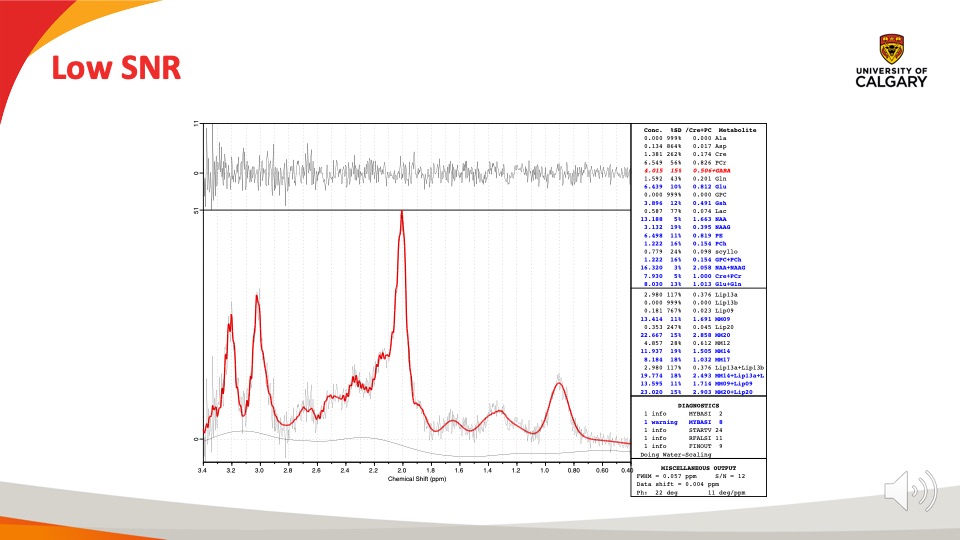The image size is (960, 540).
Task: Click the 'MISCELLANEOUS OUTPUT' heading
Action: coord(699,467)
